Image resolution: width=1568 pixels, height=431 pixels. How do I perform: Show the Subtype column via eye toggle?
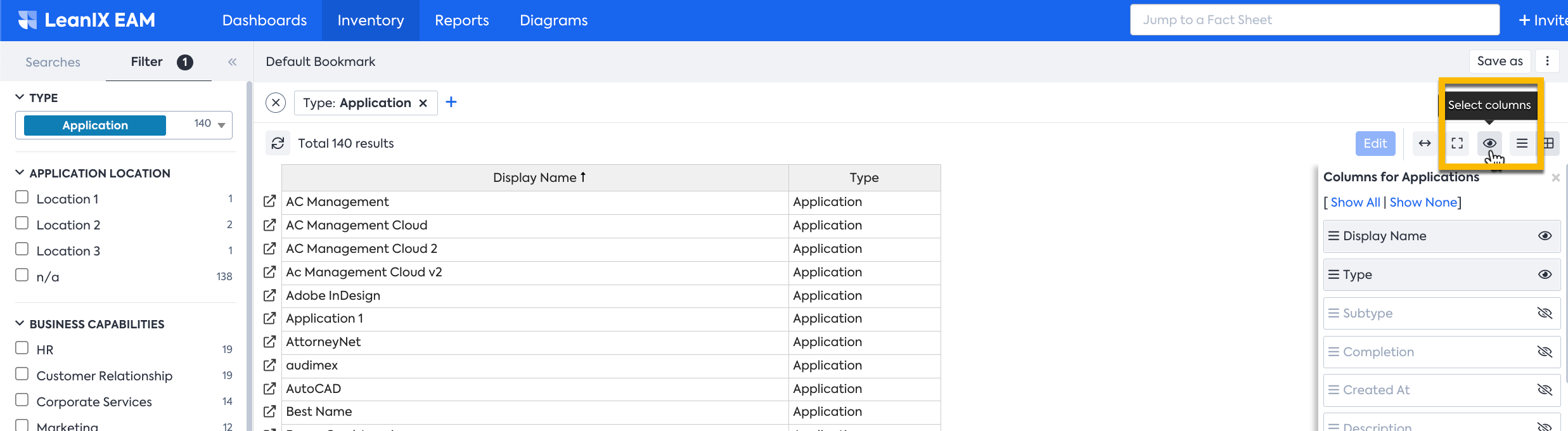coord(1545,313)
